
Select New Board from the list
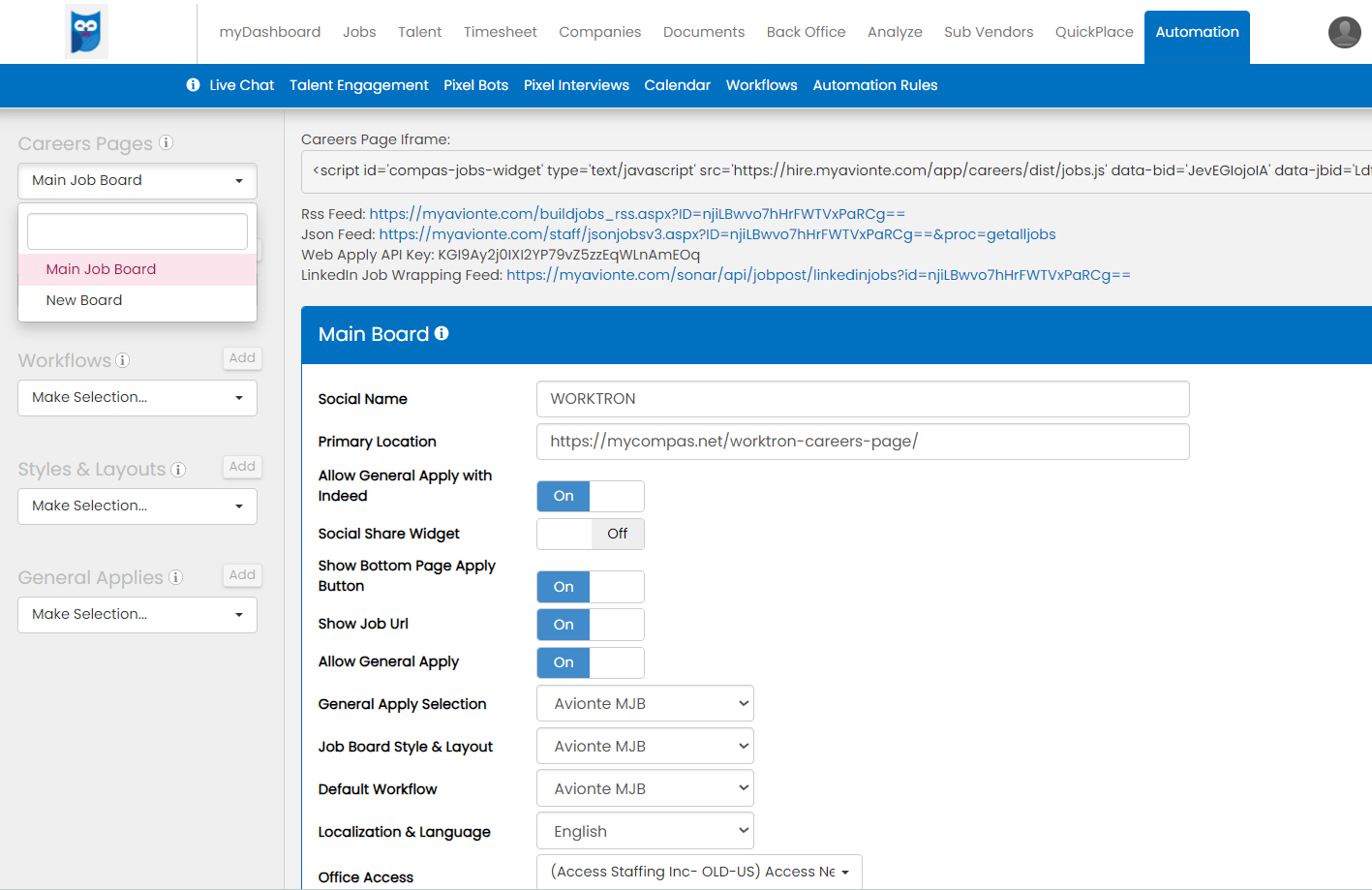coord(84,300)
